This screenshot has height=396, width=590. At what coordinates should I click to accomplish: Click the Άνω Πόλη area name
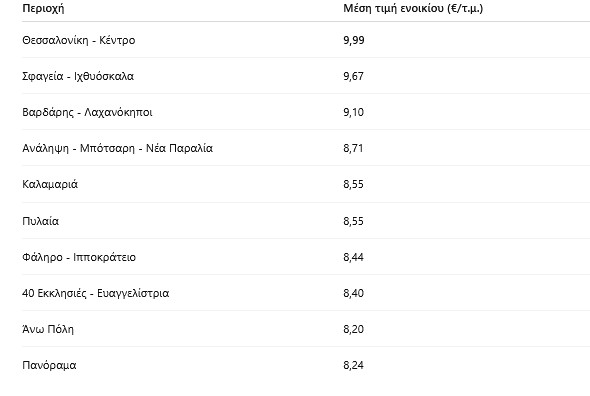(48, 329)
